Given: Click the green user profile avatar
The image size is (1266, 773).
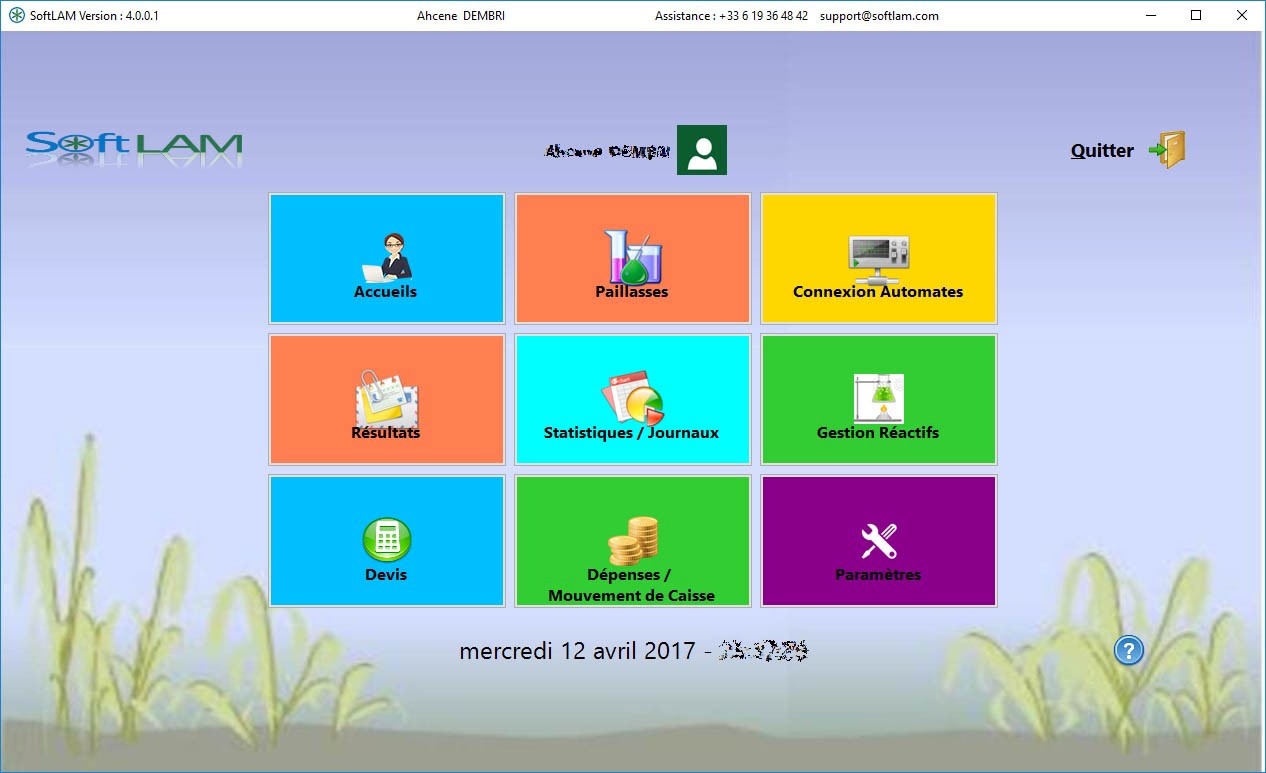Looking at the screenshot, I should coord(701,150).
